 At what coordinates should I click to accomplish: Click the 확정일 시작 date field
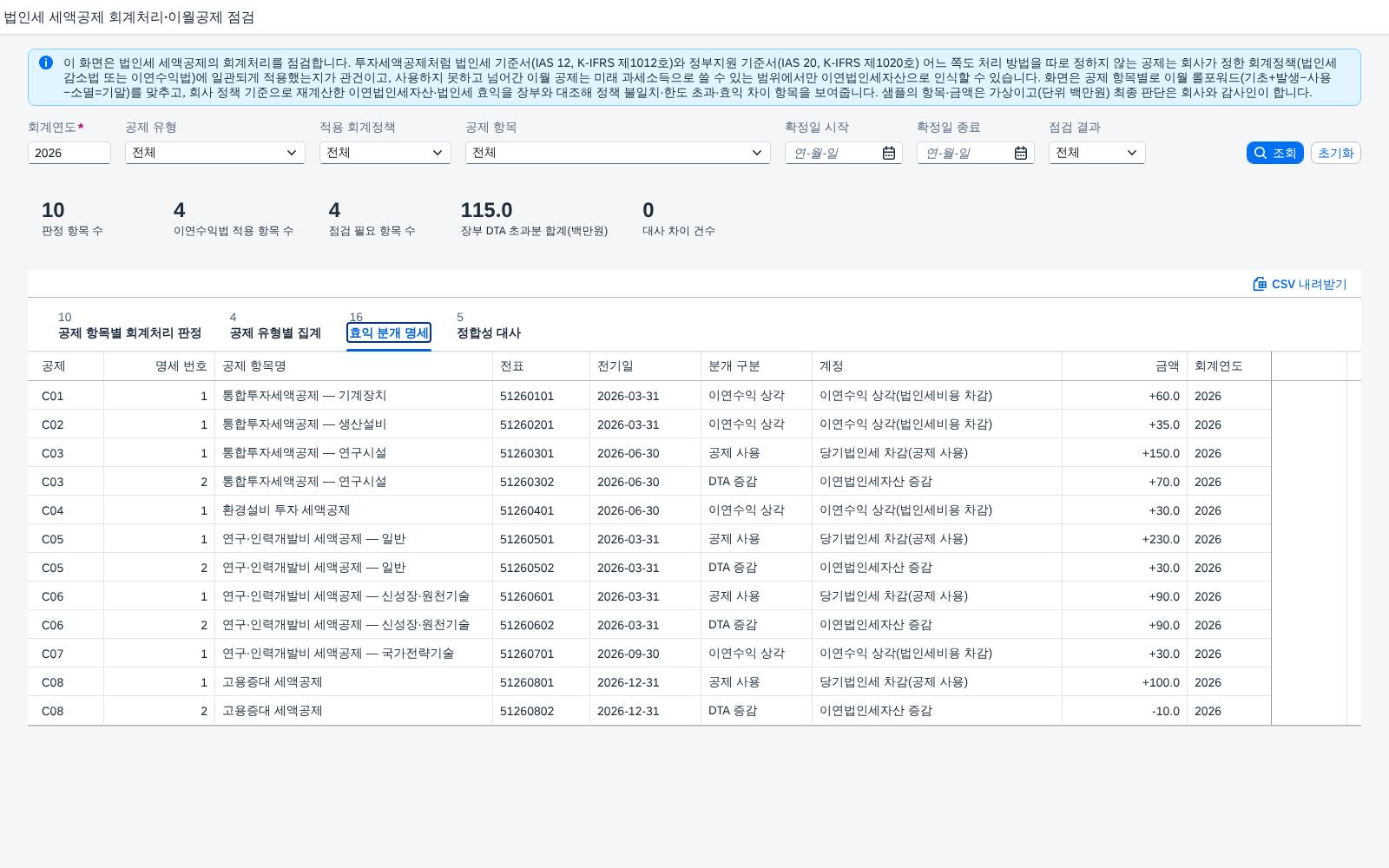[x=832, y=153]
